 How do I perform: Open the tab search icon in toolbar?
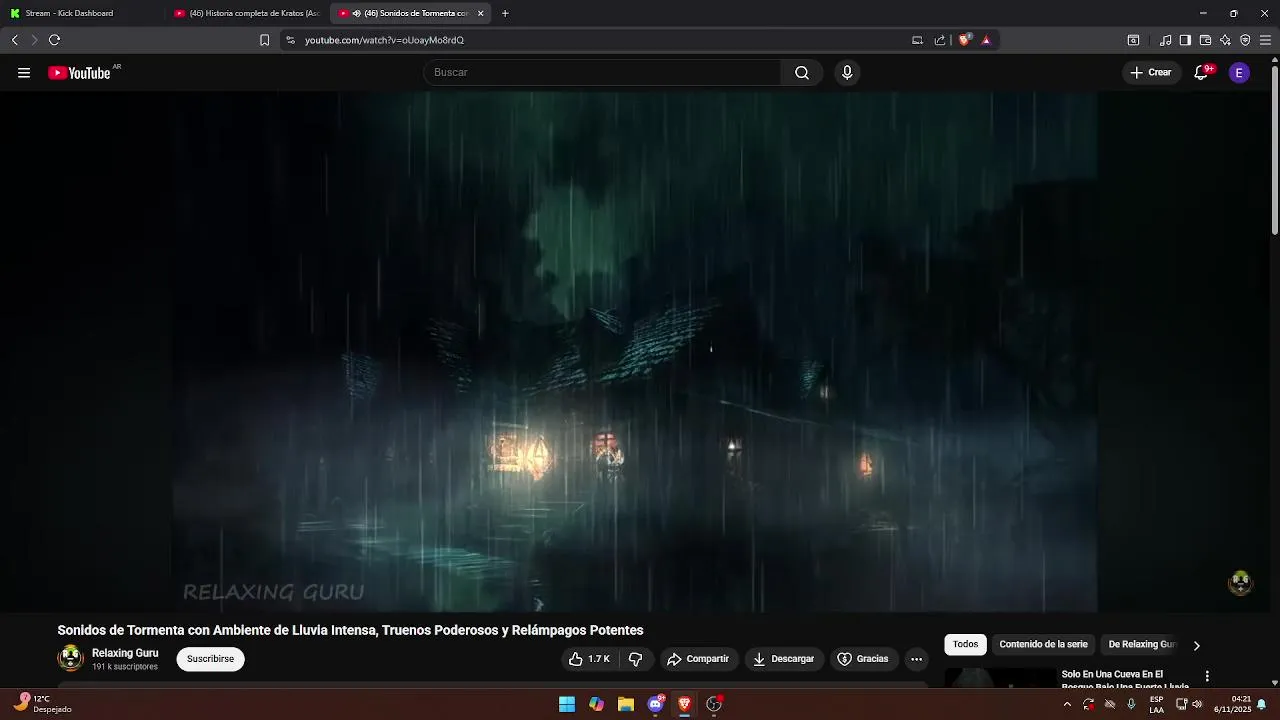tap(1133, 40)
